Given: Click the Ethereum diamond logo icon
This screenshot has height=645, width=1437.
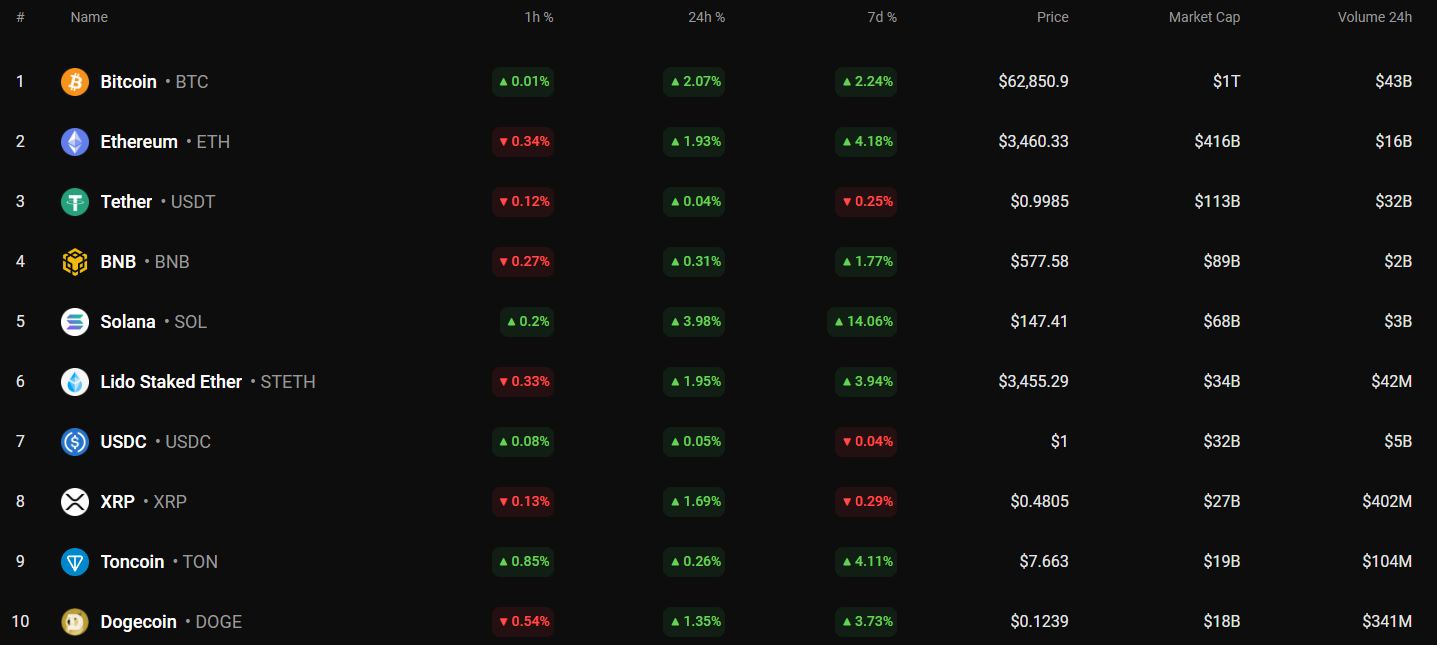Looking at the screenshot, I should tap(75, 142).
